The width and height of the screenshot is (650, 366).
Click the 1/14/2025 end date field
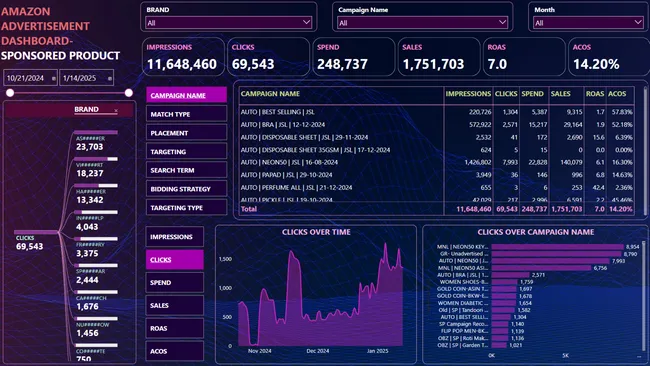click(87, 78)
